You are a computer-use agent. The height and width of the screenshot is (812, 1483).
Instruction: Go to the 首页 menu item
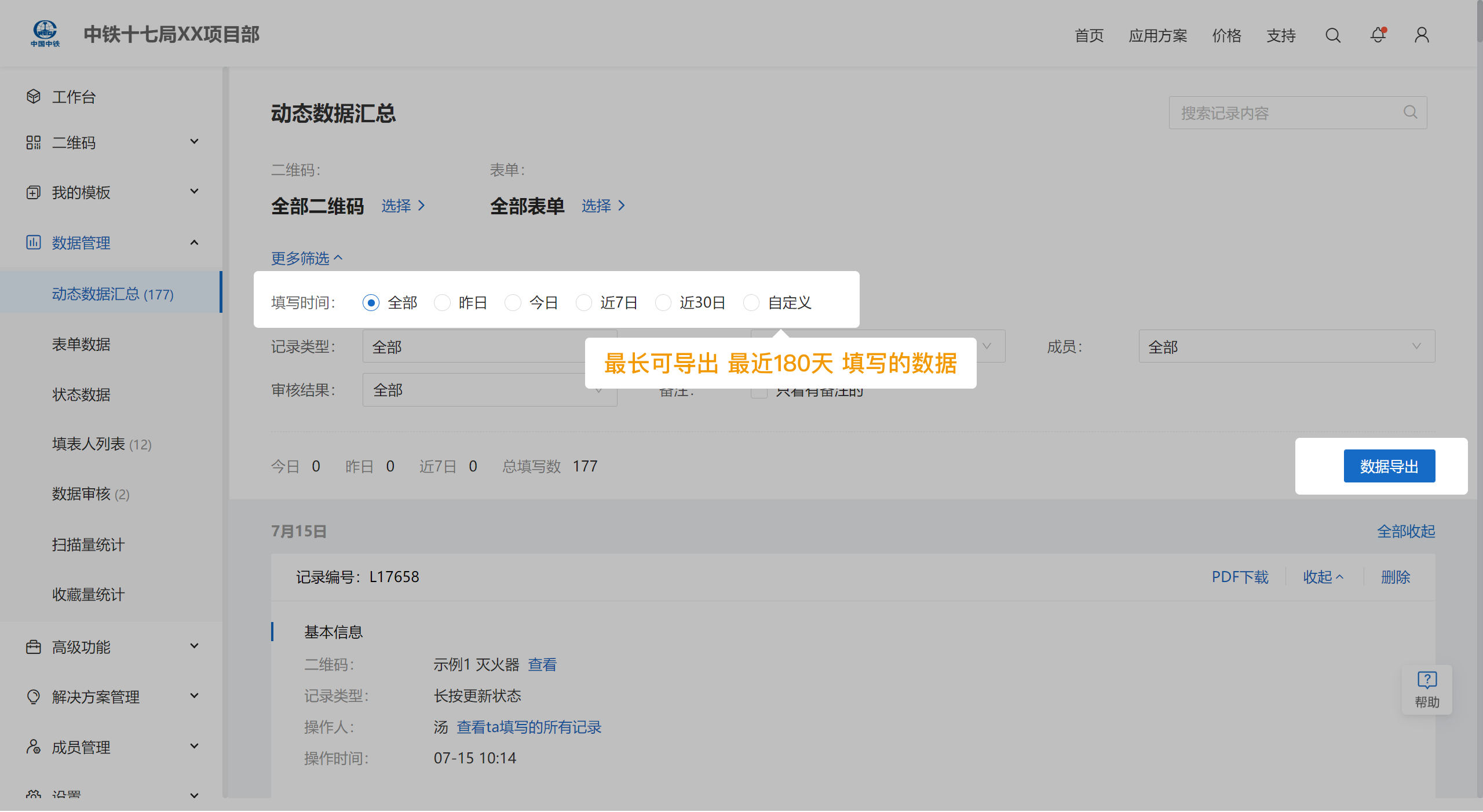(x=1088, y=35)
